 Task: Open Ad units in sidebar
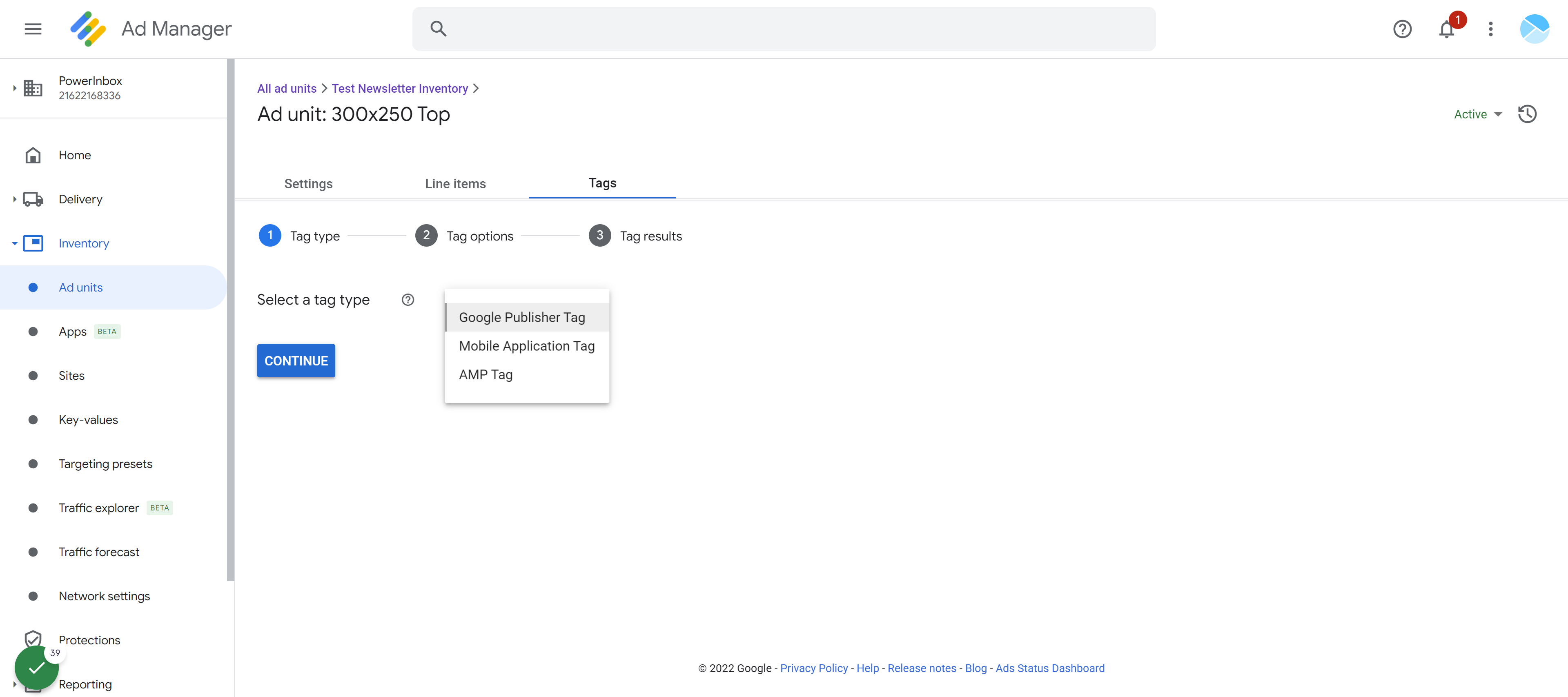pos(113,287)
